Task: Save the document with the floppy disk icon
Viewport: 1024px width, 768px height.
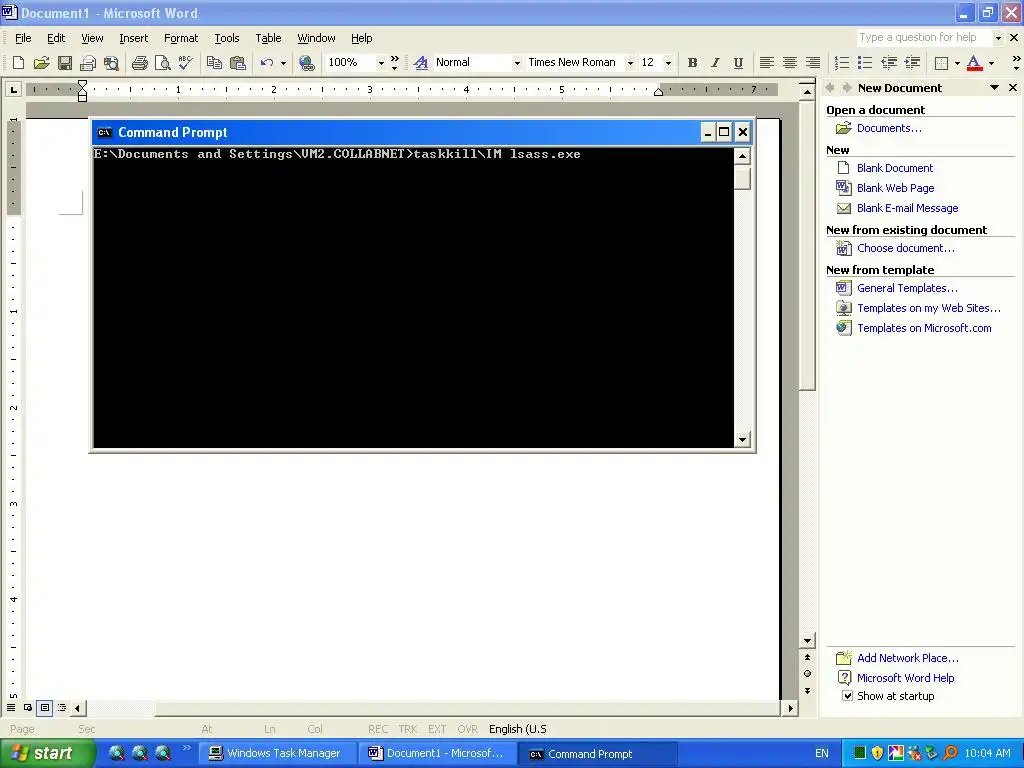Action: pos(65,63)
